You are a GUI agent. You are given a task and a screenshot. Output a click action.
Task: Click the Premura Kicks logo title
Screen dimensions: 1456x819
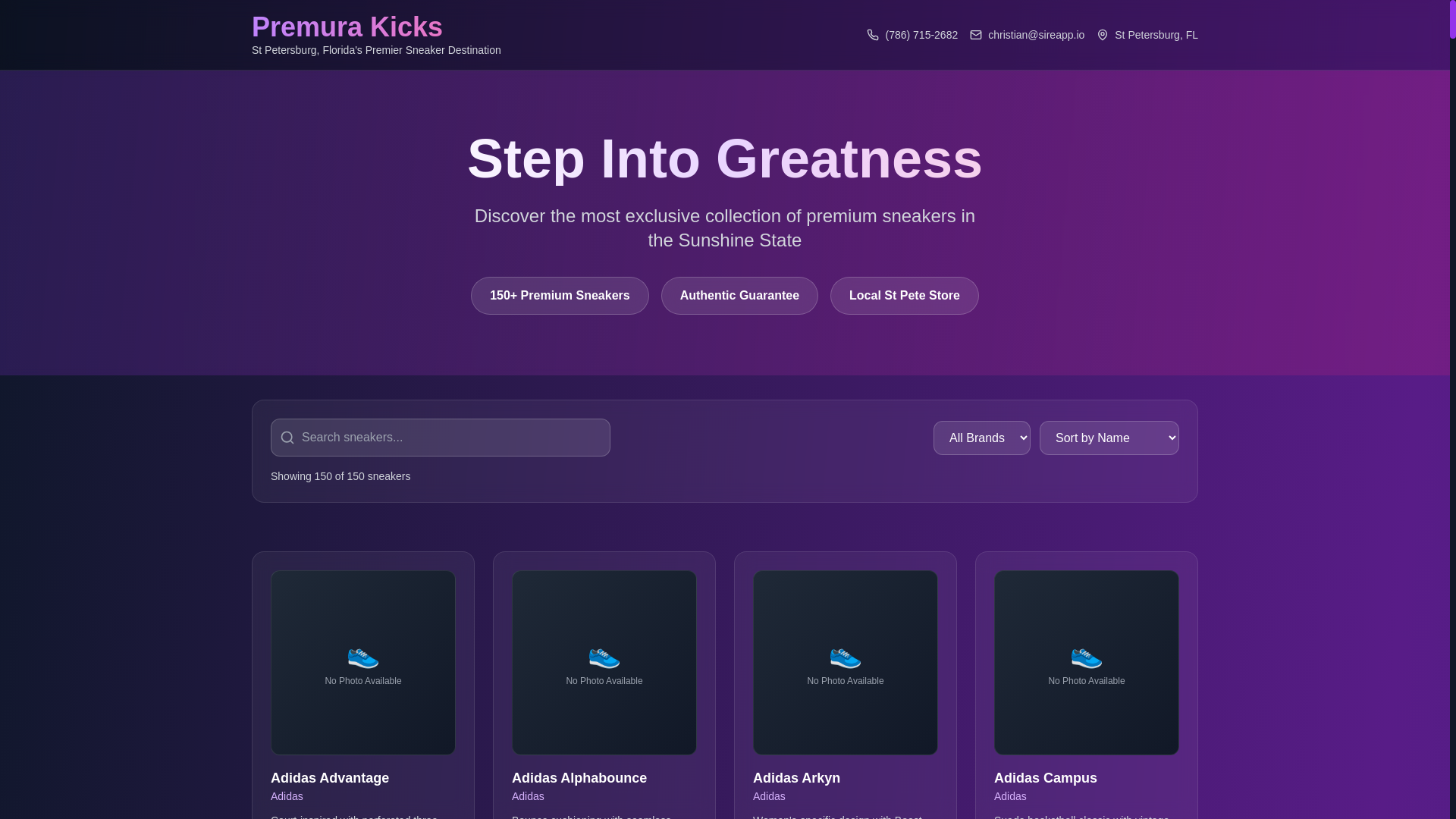tap(347, 27)
